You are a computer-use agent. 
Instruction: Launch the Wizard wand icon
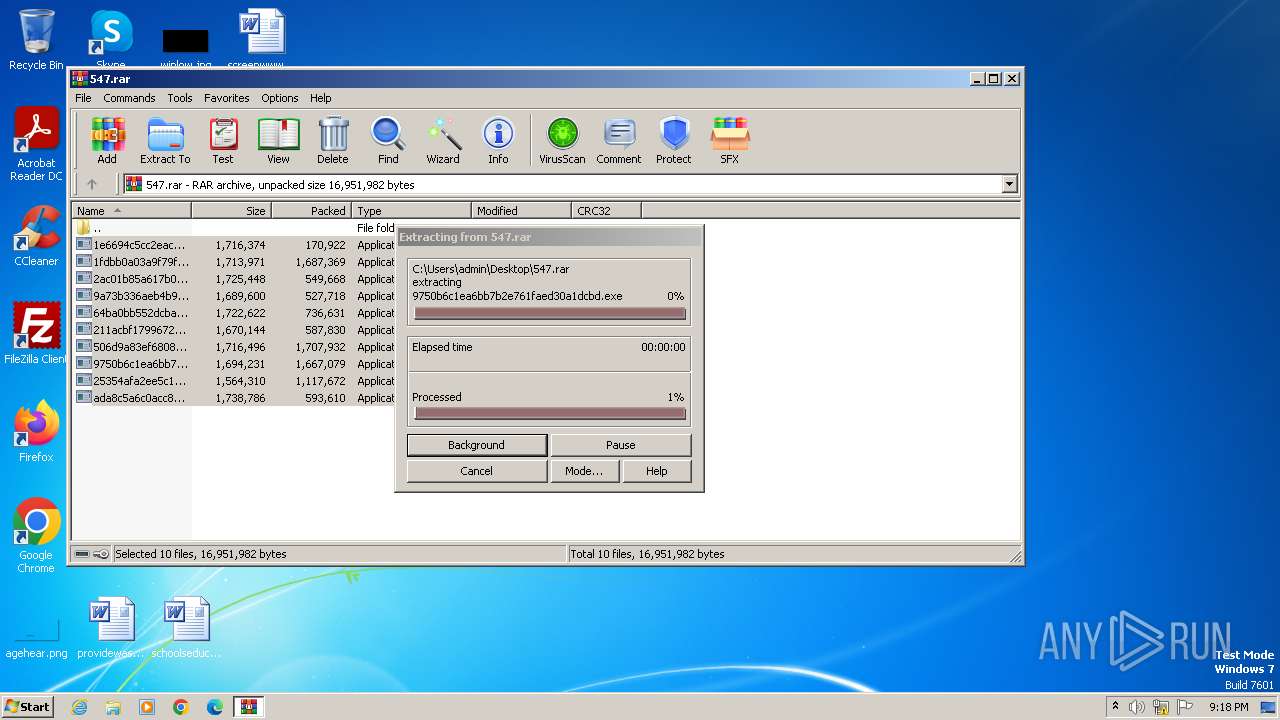443,140
